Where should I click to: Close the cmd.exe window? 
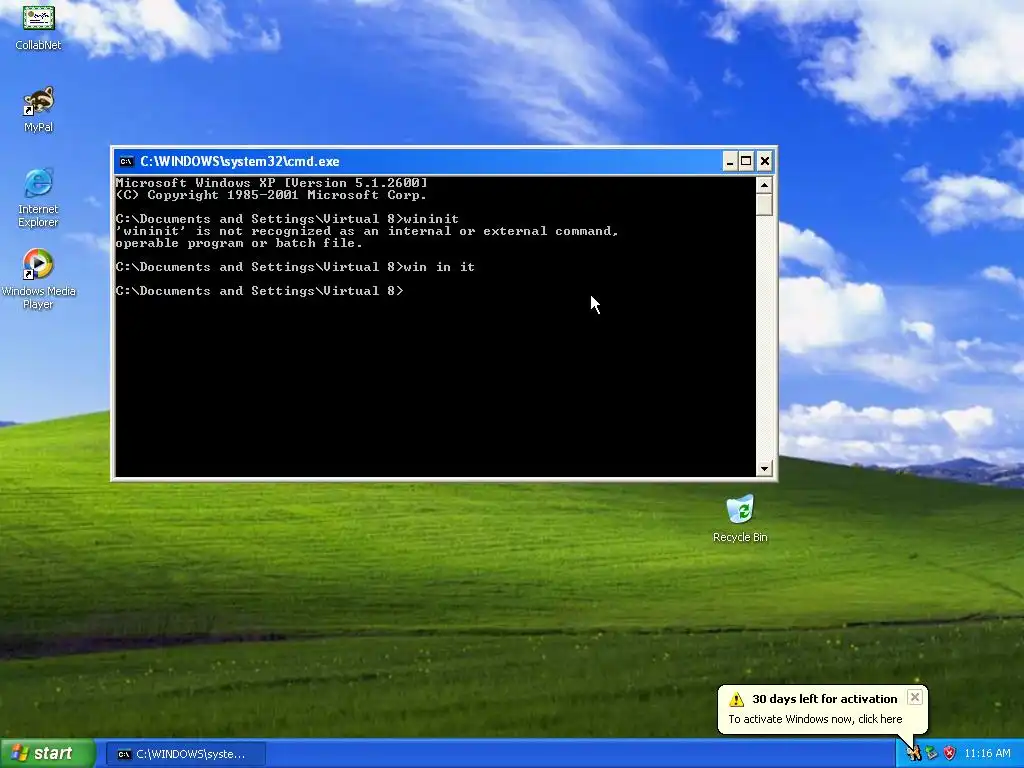click(x=765, y=161)
